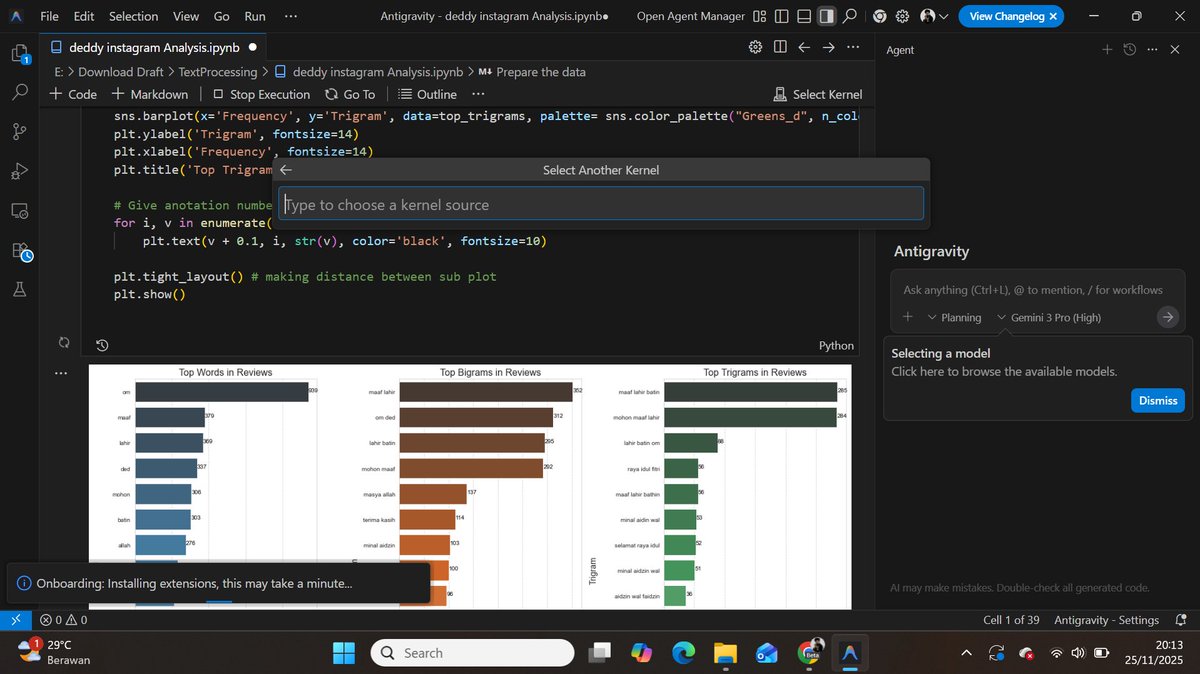Toggle the bottom panel
The height and width of the screenshot is (674, 1200).
coord(804,16)
